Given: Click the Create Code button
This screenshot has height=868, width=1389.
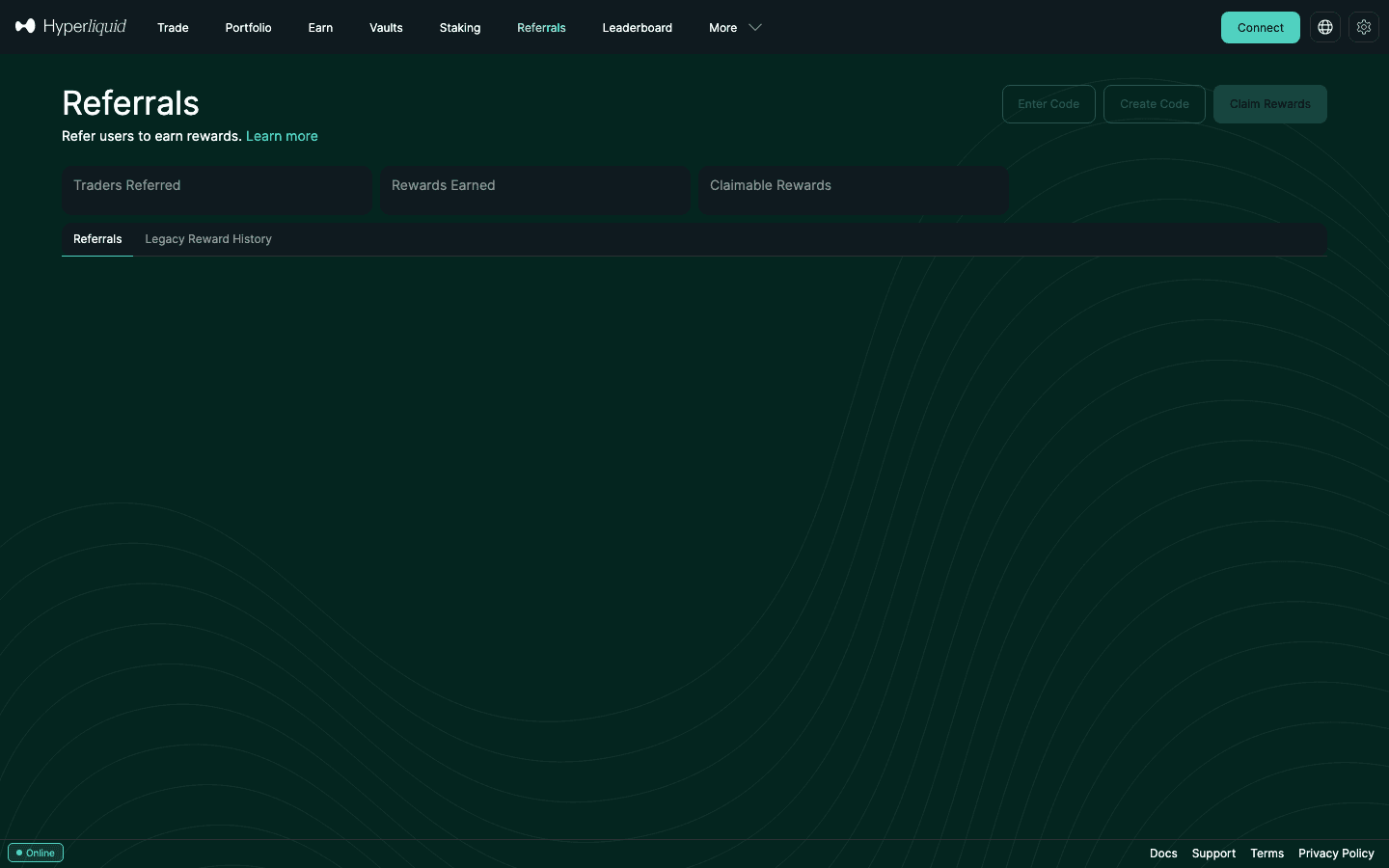Looking at the screenshot, I should pyautogui.click(x=1155, y=104).
